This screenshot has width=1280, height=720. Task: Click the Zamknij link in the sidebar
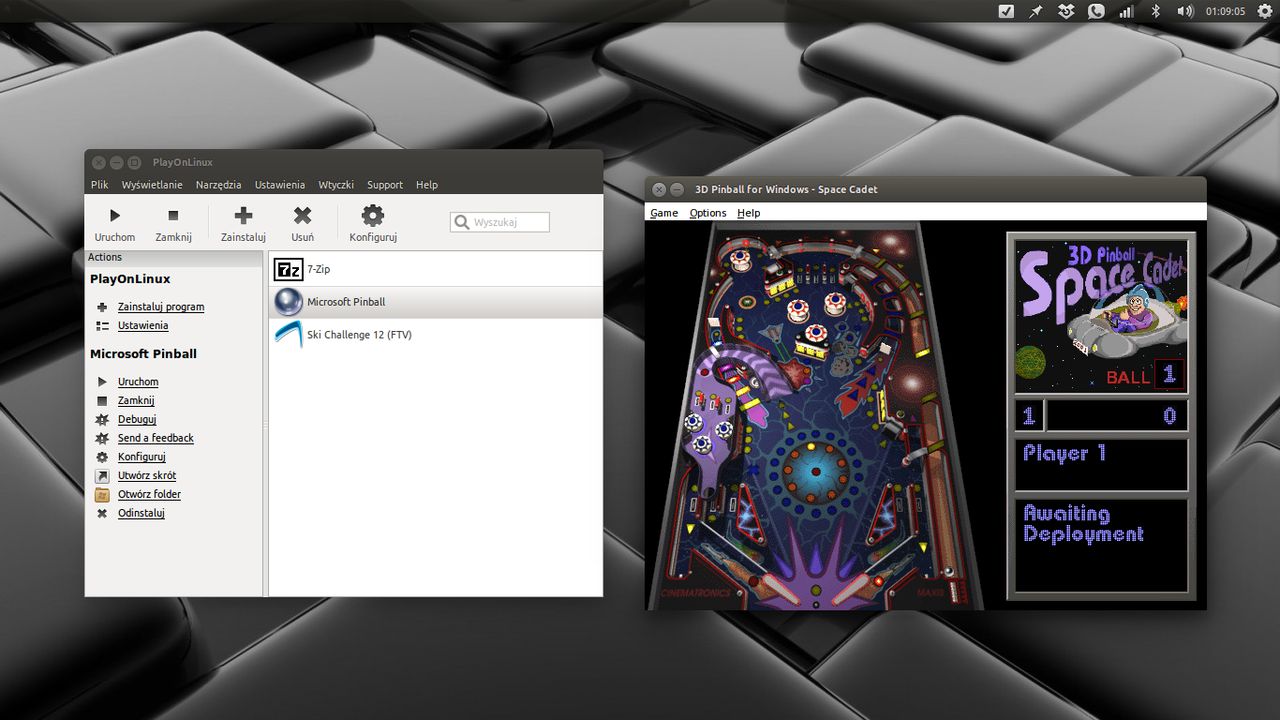pos(136,401)
